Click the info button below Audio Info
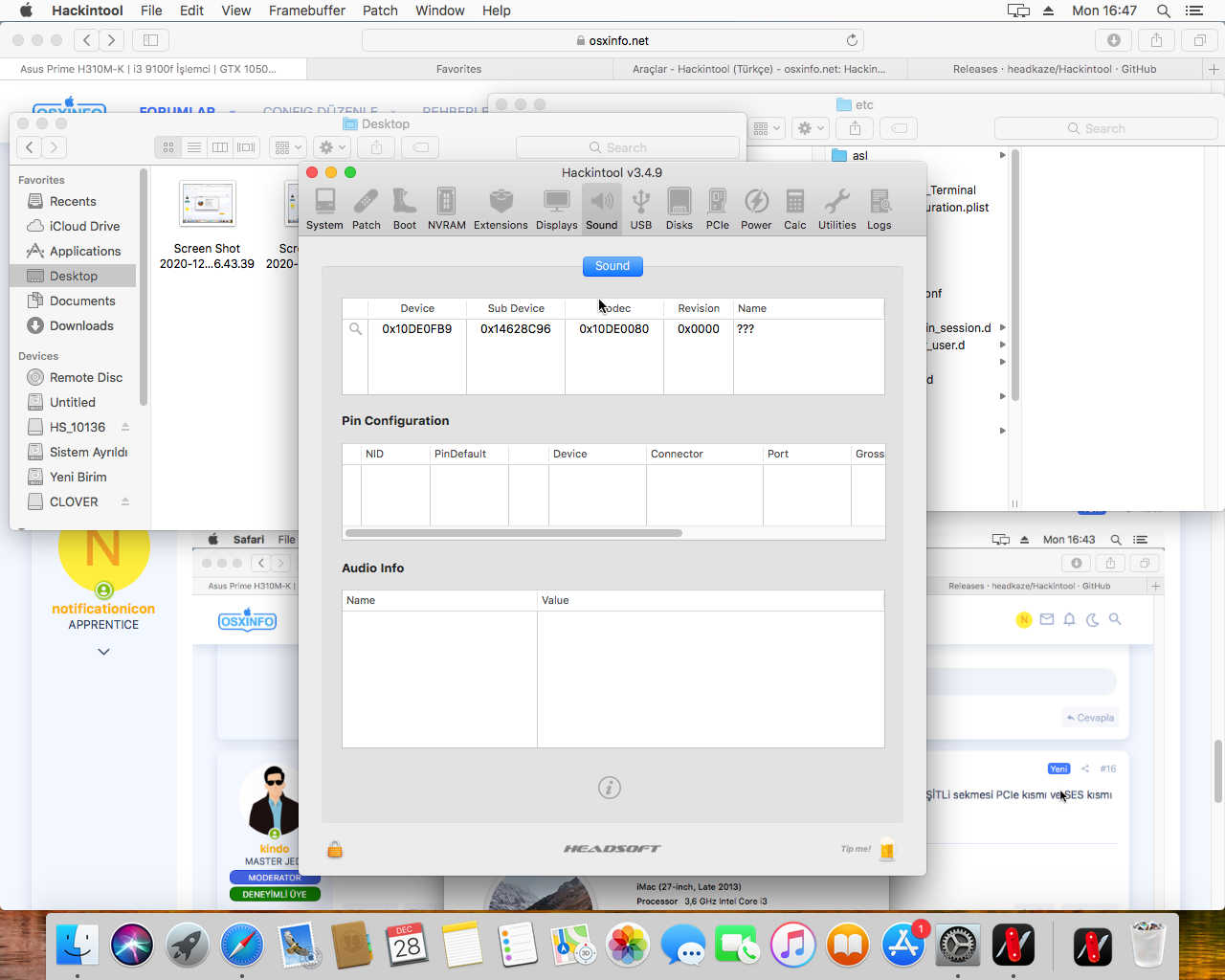 (x=610, y=788)
